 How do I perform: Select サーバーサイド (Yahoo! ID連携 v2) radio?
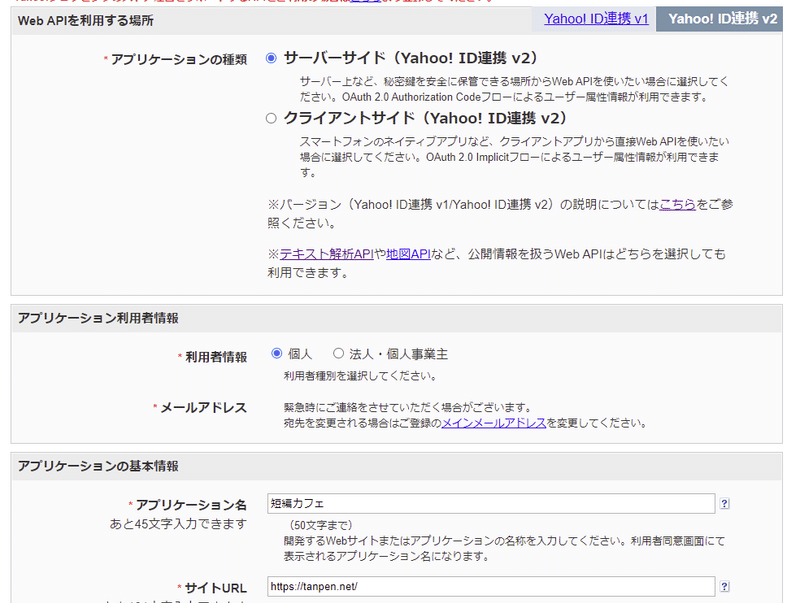tap(271, 58)
